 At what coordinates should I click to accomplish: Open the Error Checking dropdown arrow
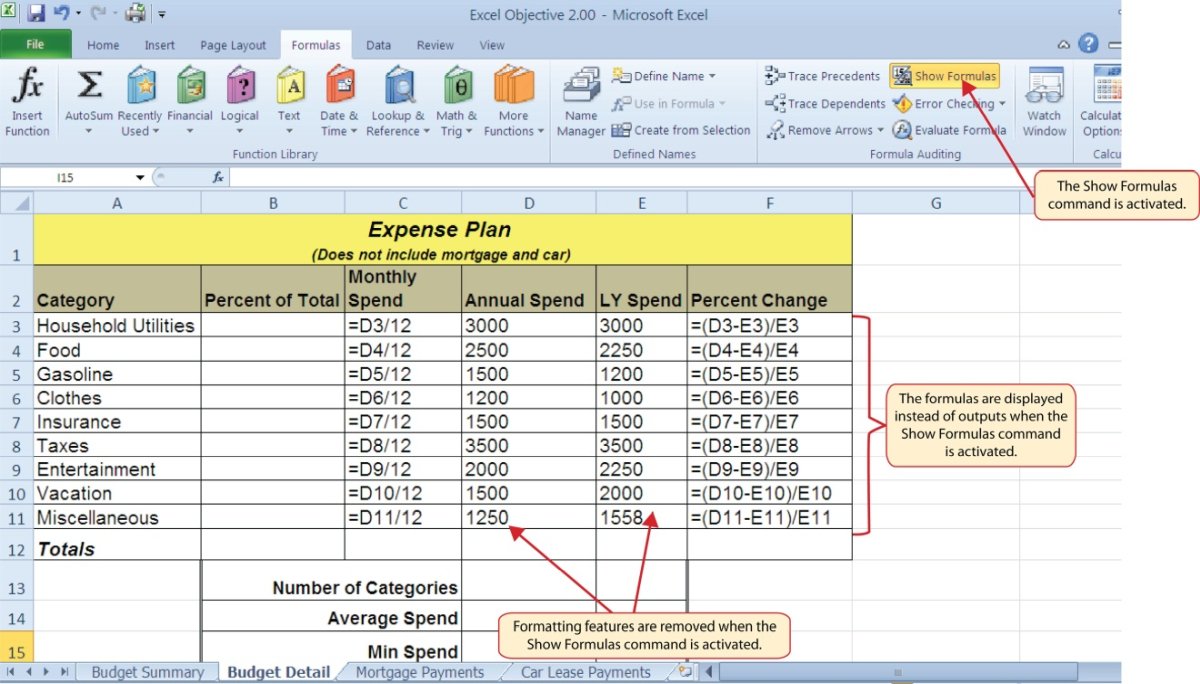pos(1002,103)
